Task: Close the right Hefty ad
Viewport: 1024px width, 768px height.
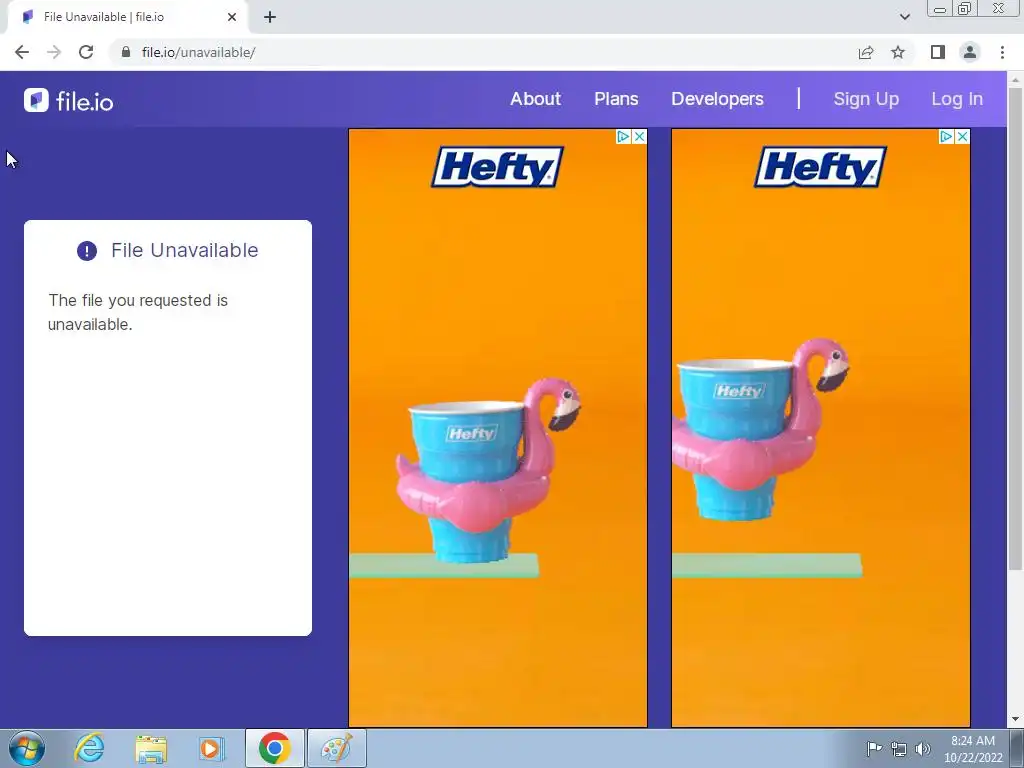Action: (x=963, y=136)
